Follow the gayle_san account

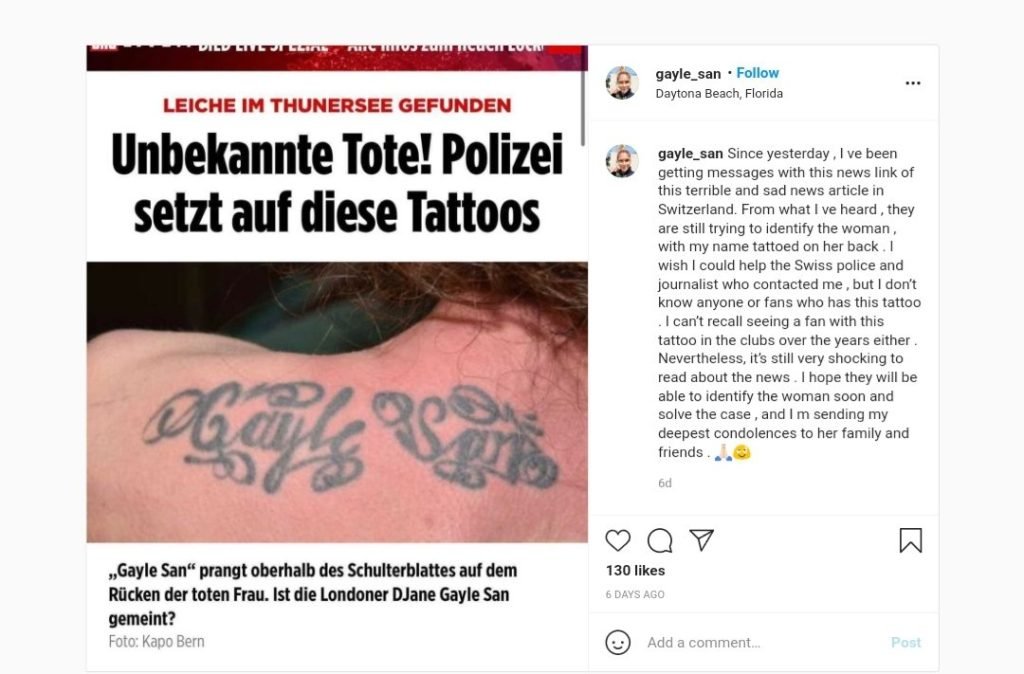(x=758, y=73)
